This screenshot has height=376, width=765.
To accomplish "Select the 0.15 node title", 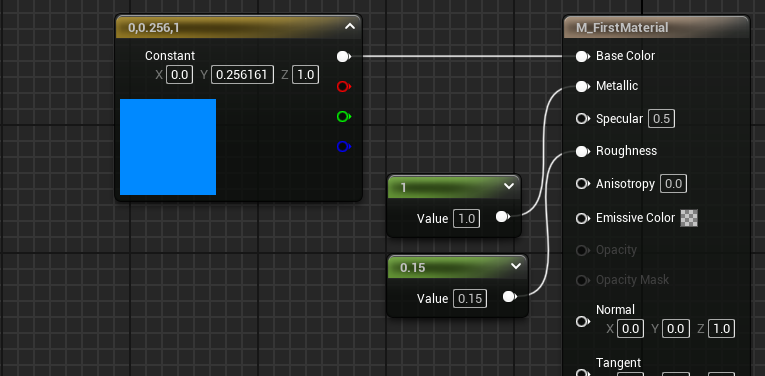I will [x=412, y=268].
